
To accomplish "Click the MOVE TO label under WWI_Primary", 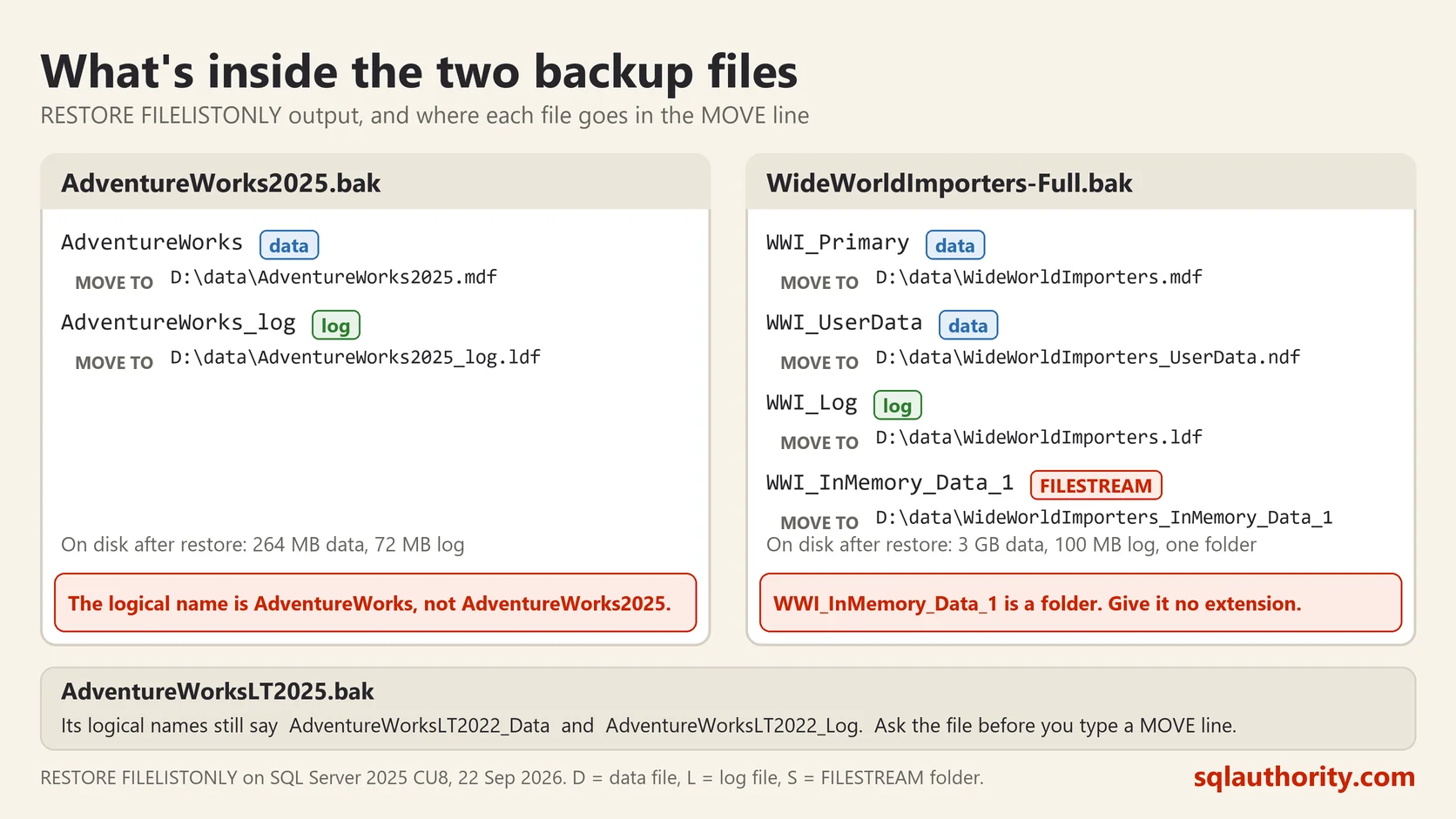I will click(819, 283).
